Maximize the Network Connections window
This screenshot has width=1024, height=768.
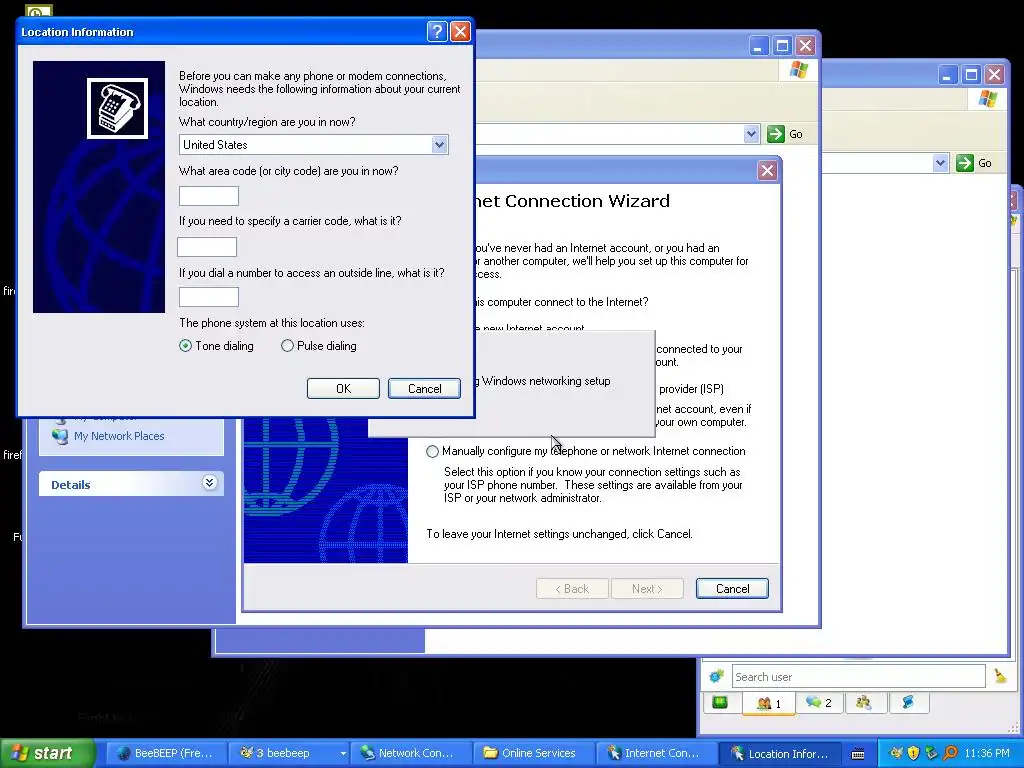click(782, 46)
